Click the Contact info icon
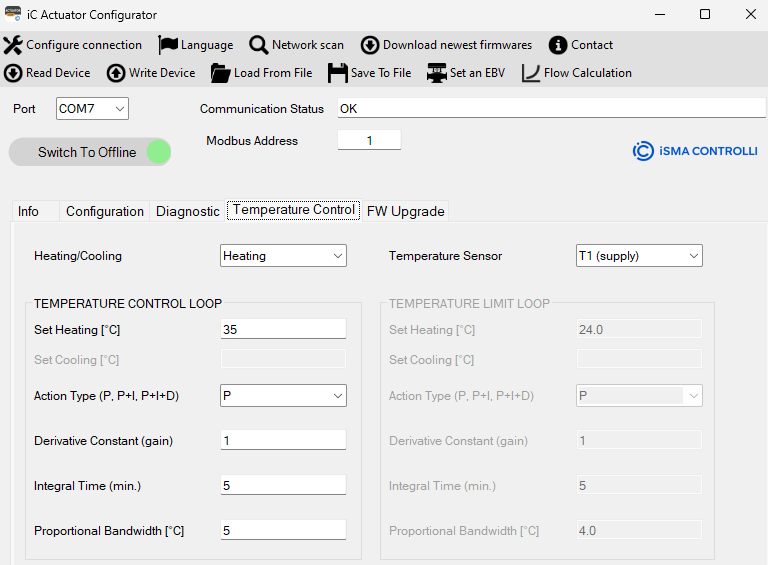This screenshot has width=768, height=565. point(558,45)
